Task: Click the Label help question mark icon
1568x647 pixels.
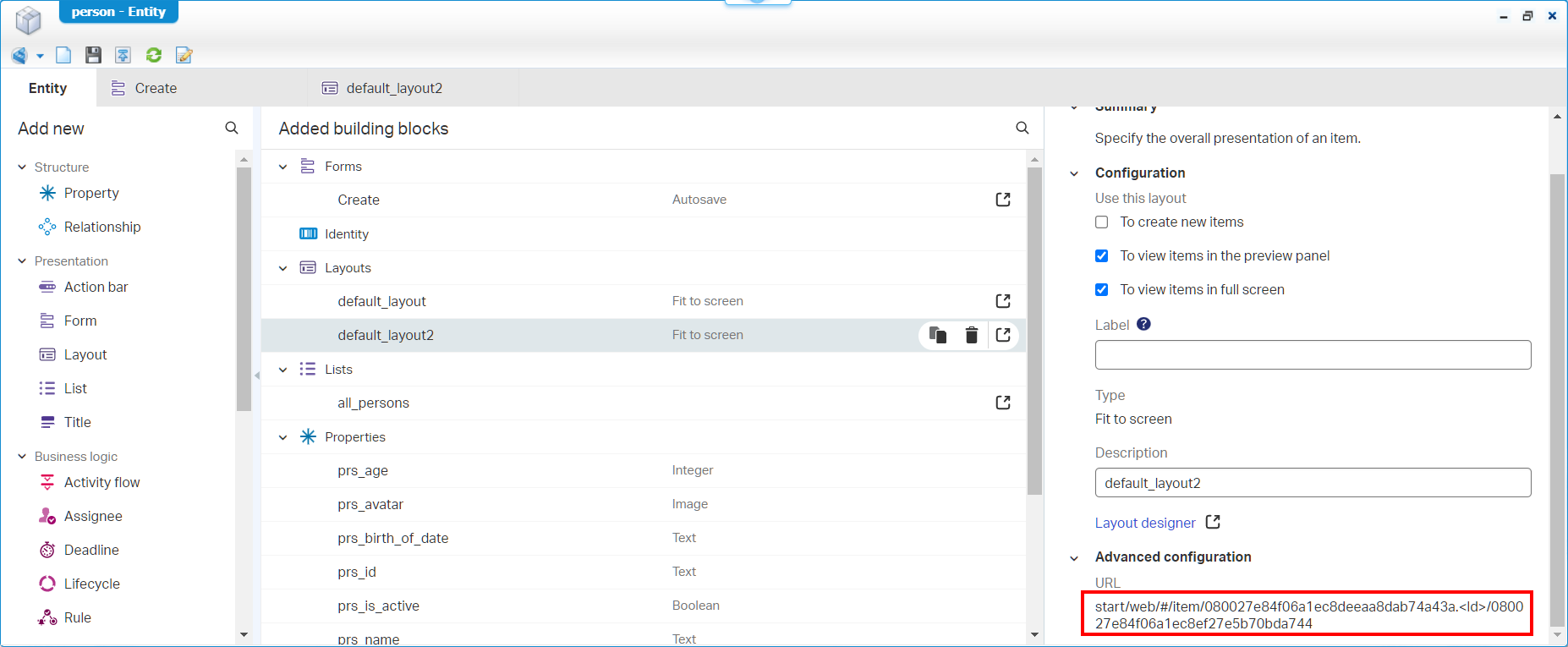Action: pos(1143,324)
